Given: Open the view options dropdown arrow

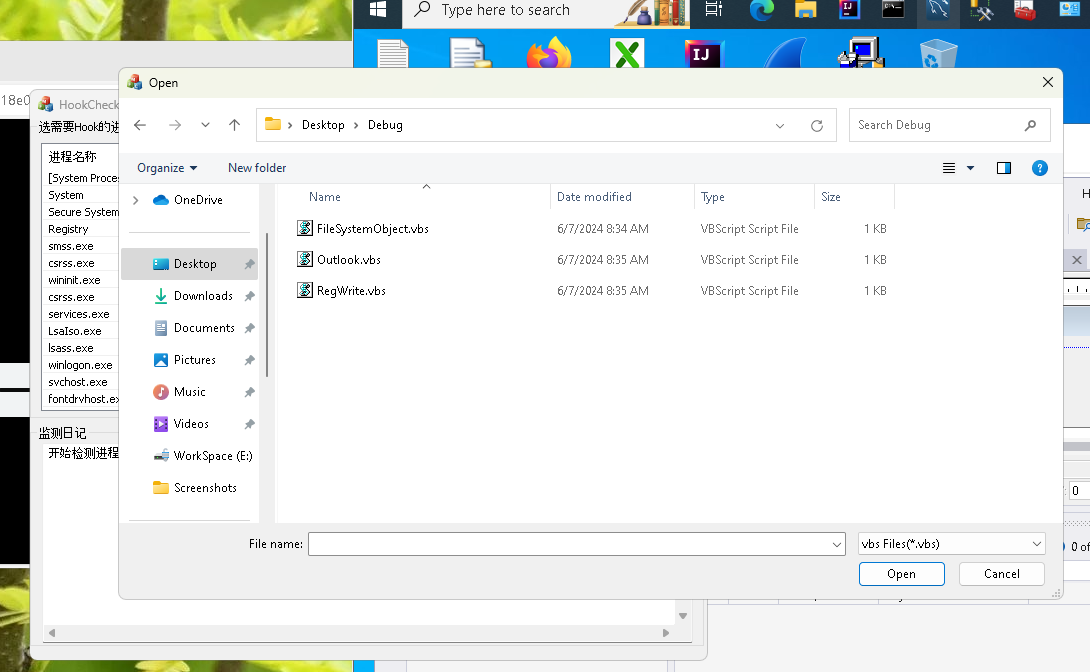Looking at the screenshot, I should coord(970,168).
